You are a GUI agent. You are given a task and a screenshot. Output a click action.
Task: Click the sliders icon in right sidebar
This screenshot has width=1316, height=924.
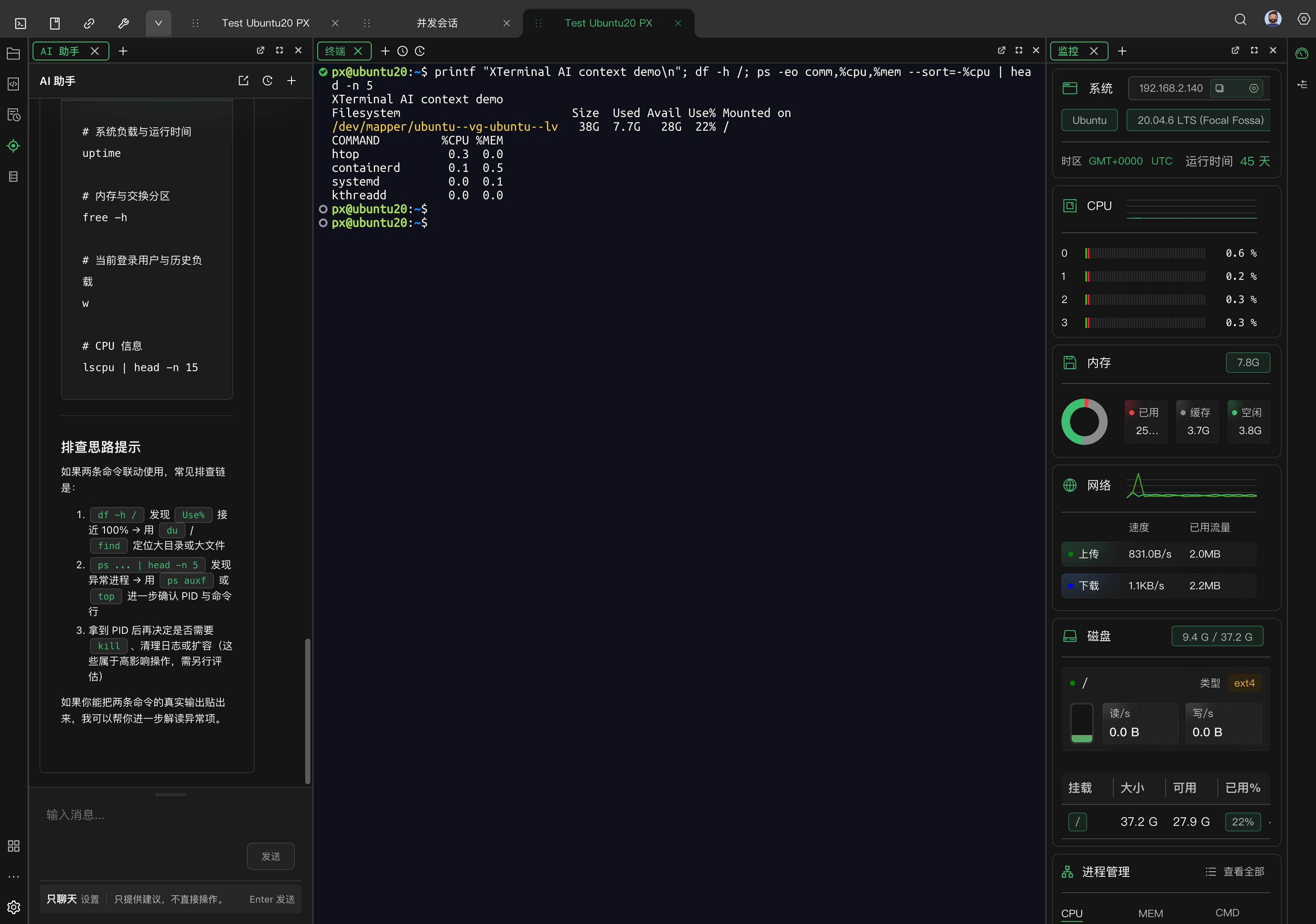tap(1302, 84)
